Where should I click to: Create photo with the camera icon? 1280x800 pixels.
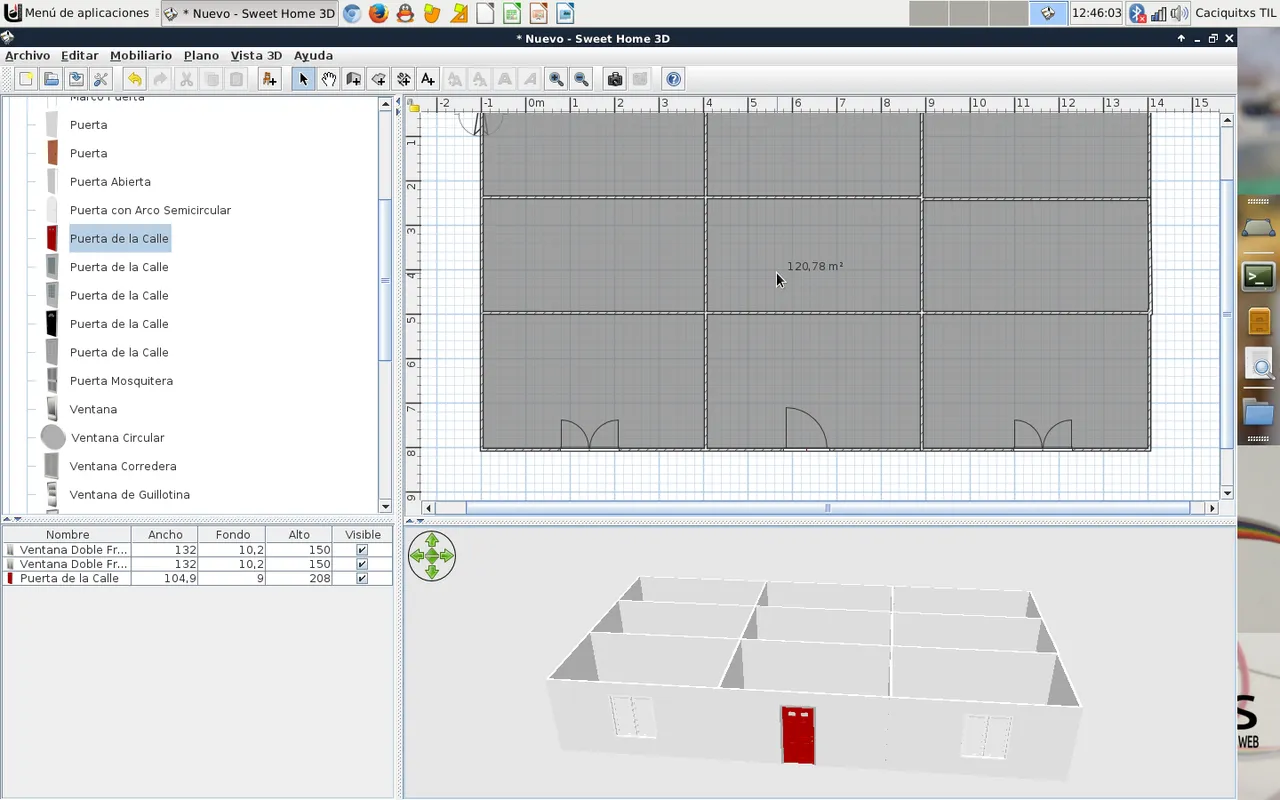(x=615, y=79)
